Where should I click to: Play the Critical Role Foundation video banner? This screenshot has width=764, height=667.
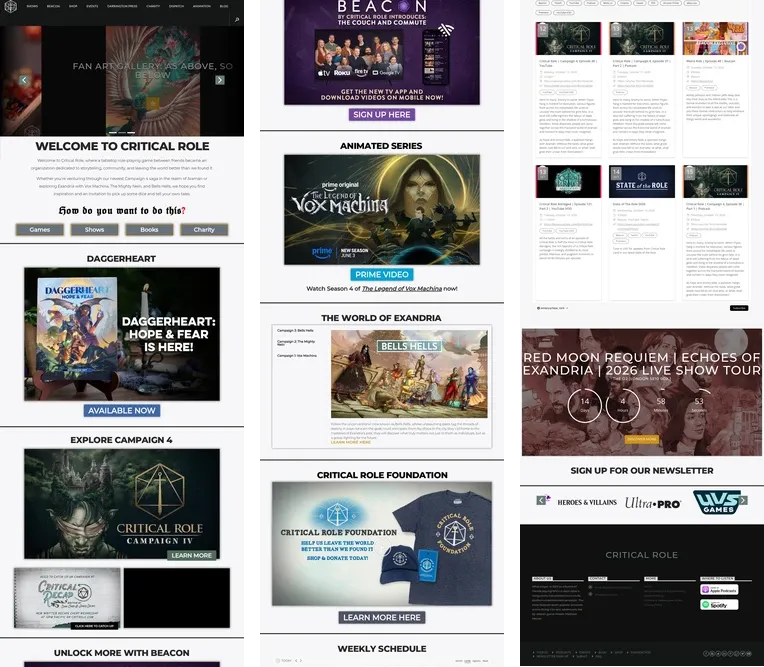[382, 544]
